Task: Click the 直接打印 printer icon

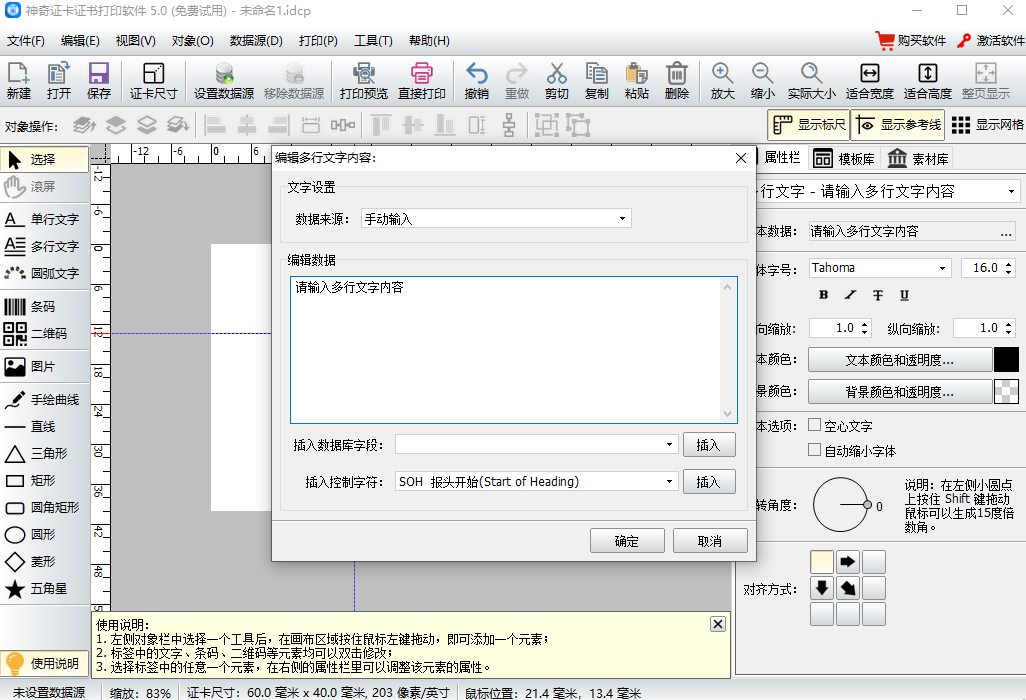Action: (x=421, y=80)
